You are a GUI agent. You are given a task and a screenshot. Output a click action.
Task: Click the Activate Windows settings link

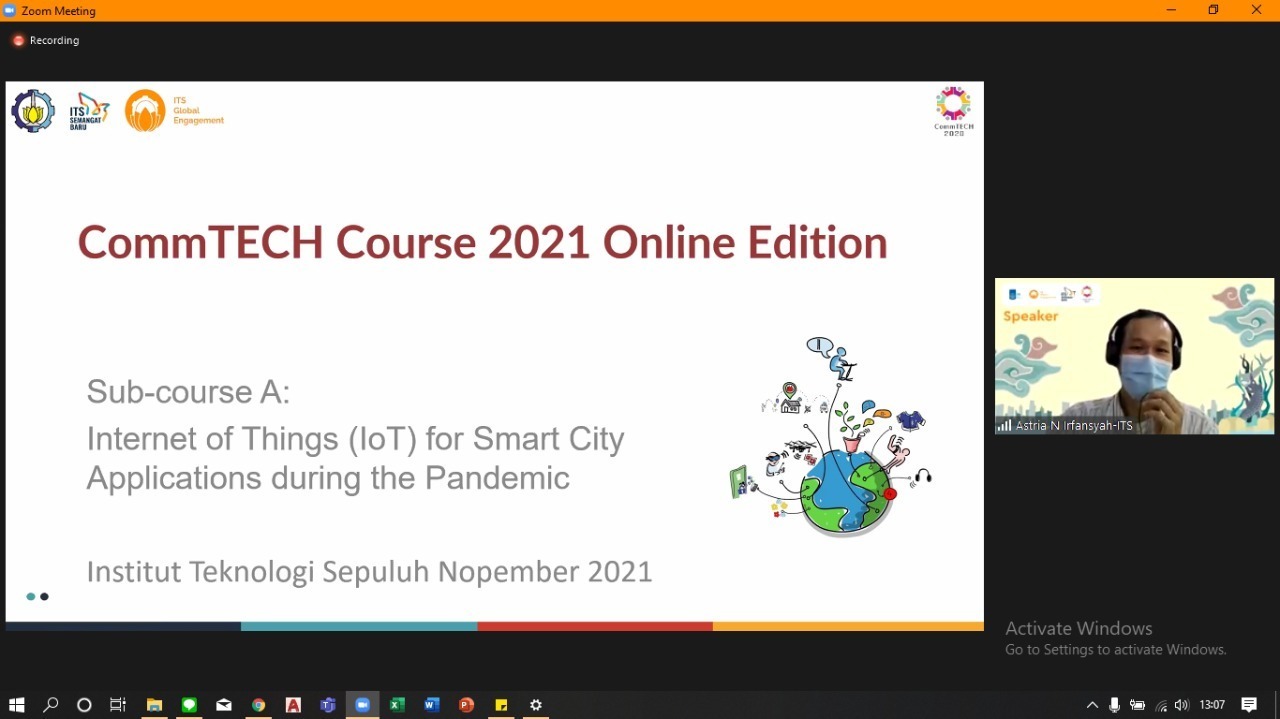click(x=1115, y=649)
